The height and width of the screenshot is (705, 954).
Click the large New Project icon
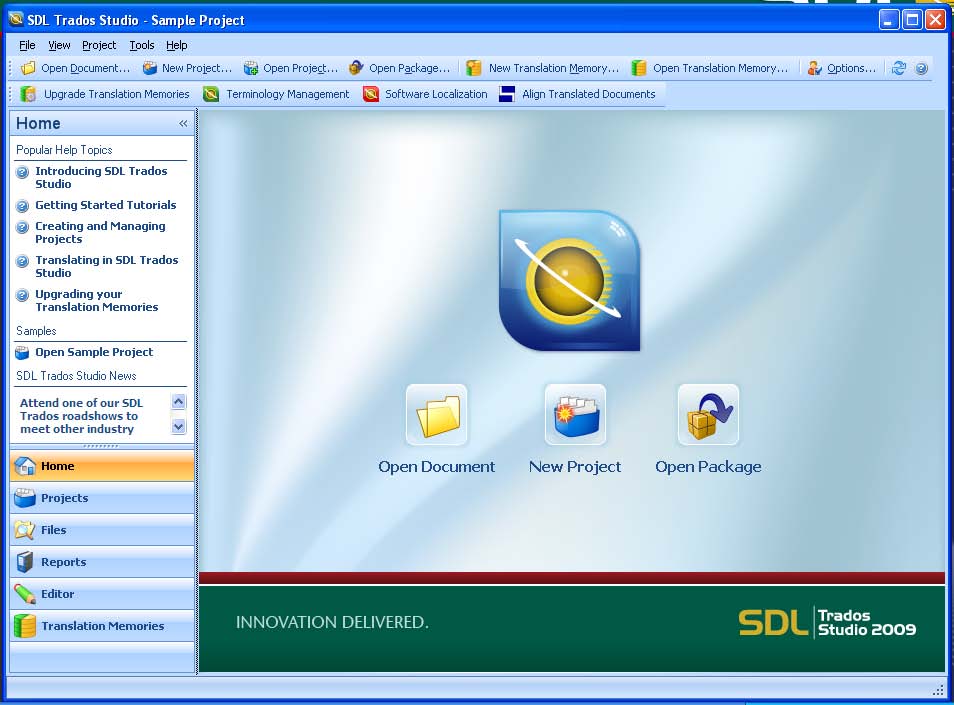point(575,415)
